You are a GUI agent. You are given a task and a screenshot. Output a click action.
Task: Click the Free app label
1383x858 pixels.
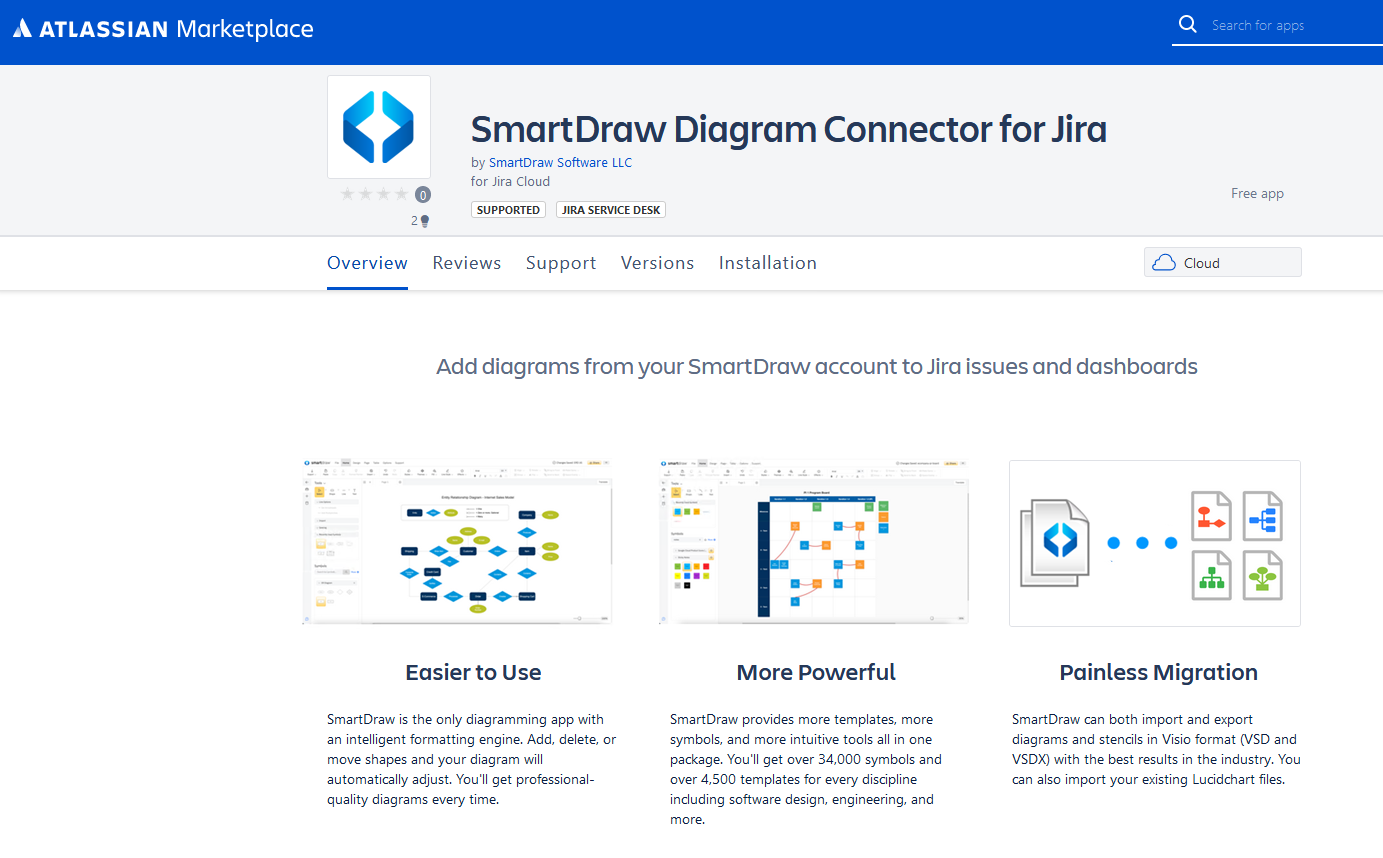click(x=1257, y=193)
